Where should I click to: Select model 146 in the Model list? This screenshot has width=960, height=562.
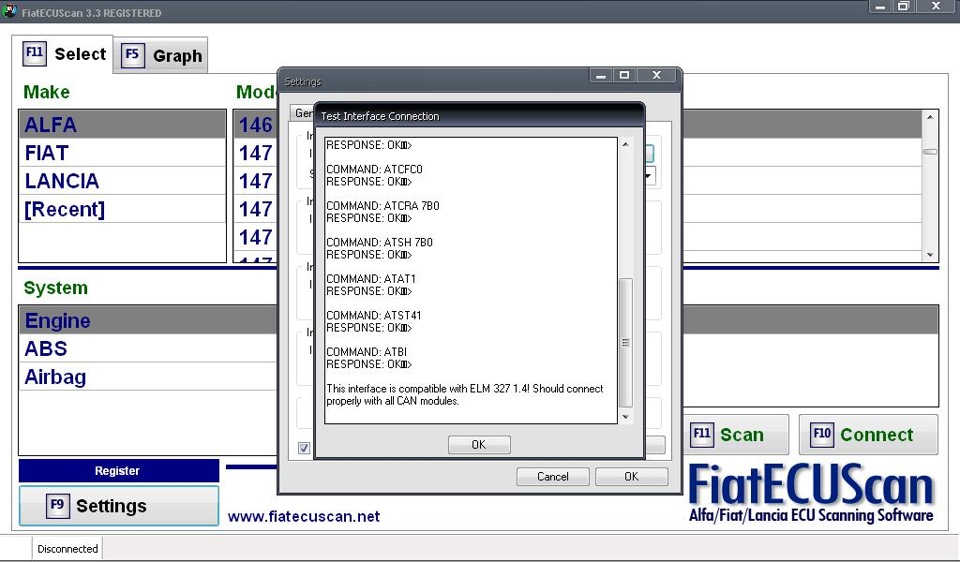pos(255,124)
